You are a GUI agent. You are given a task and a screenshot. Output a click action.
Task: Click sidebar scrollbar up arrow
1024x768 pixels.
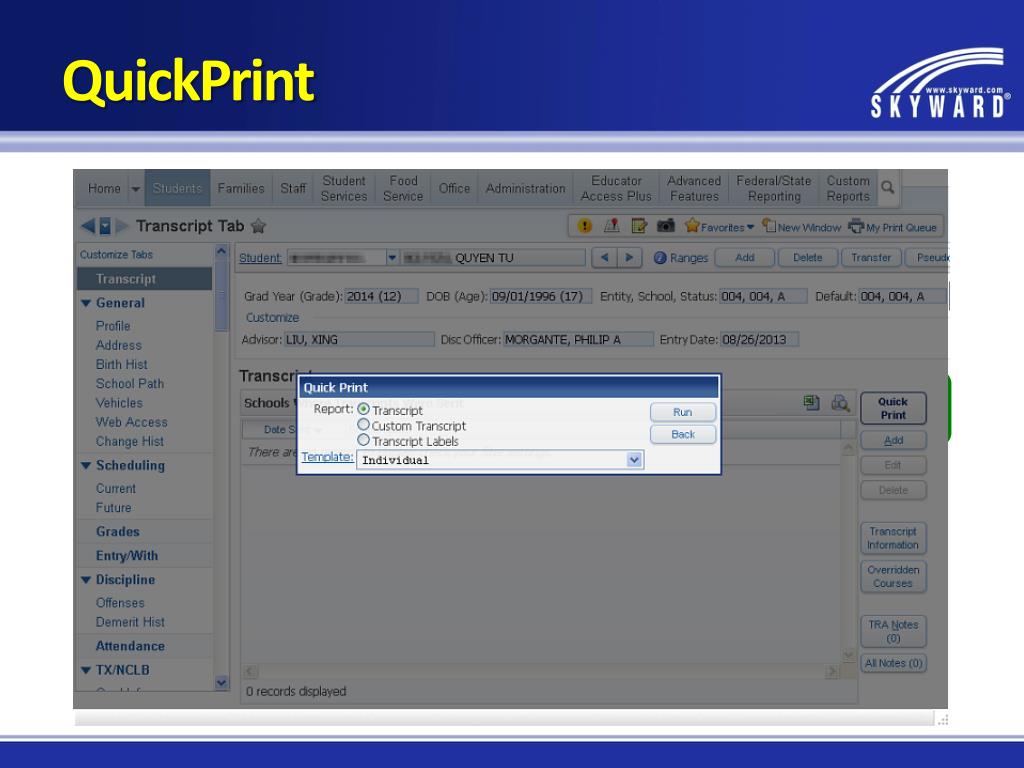221,251
